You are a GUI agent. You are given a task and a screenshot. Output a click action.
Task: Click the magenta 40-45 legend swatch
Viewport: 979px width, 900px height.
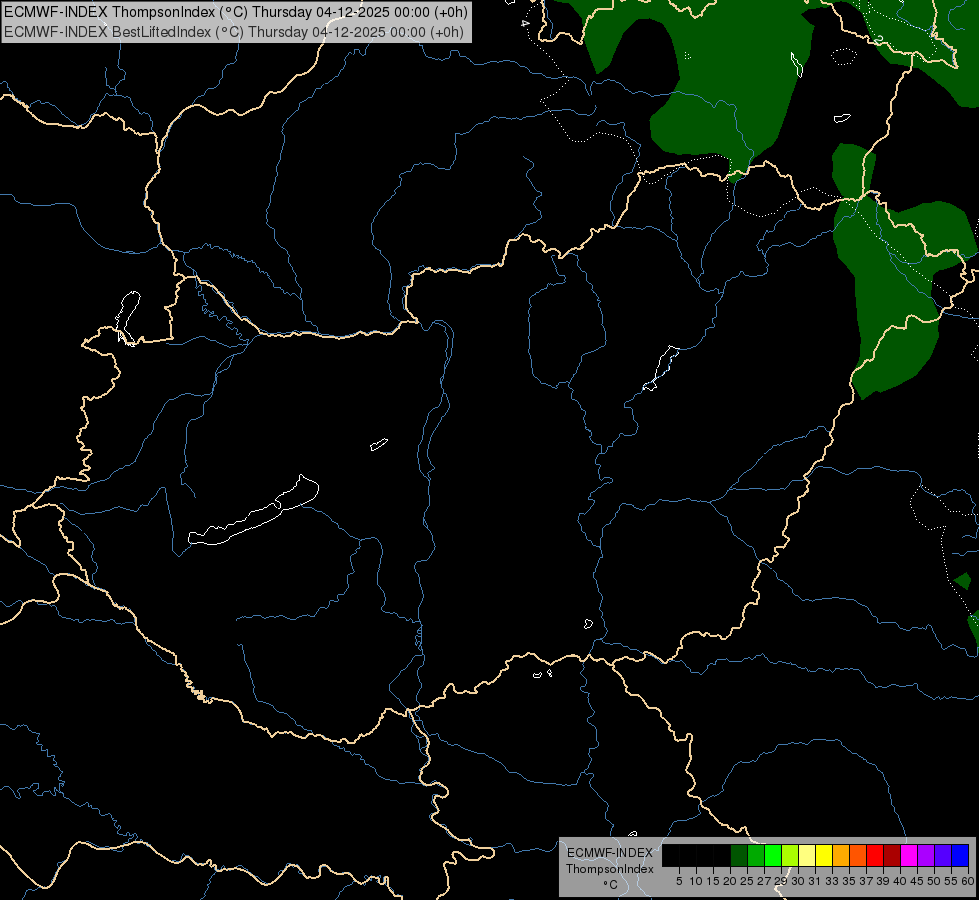(909, 855)
